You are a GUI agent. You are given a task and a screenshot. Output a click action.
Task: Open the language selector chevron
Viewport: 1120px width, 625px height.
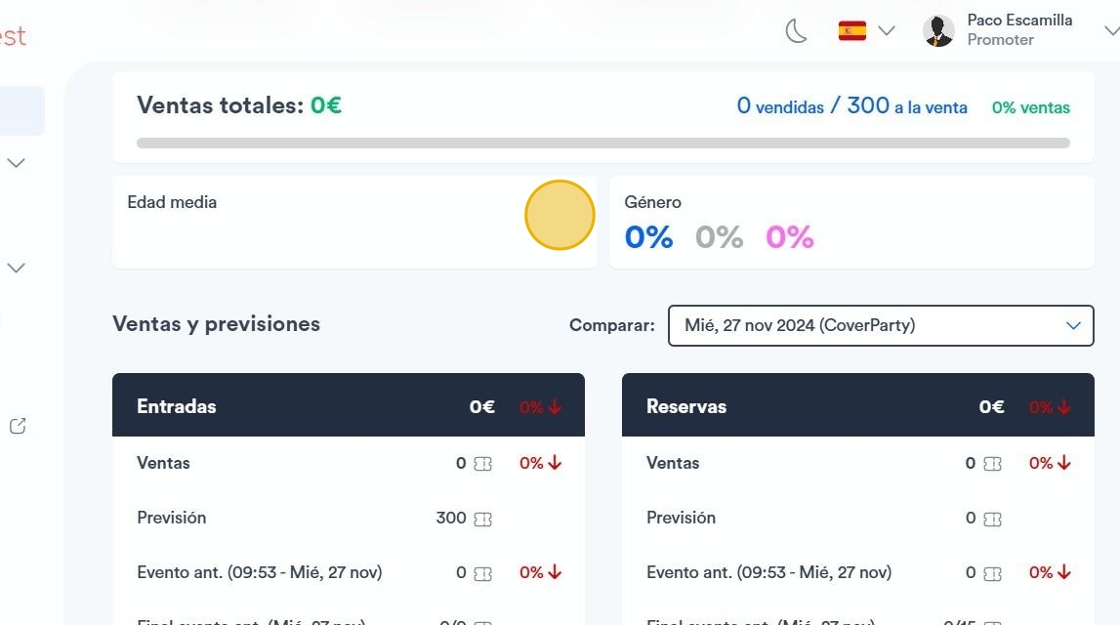pyautogui.click(x=886, y=31)
